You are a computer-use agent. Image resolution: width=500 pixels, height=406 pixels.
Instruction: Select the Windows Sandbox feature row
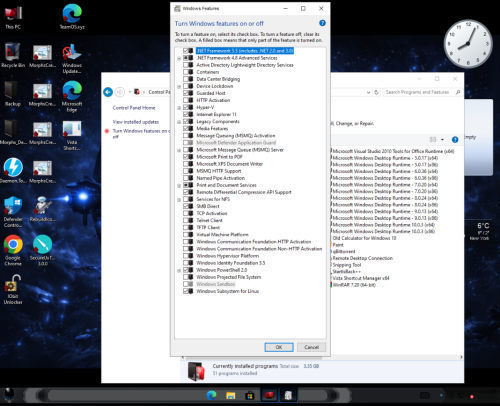pos(216,284)
